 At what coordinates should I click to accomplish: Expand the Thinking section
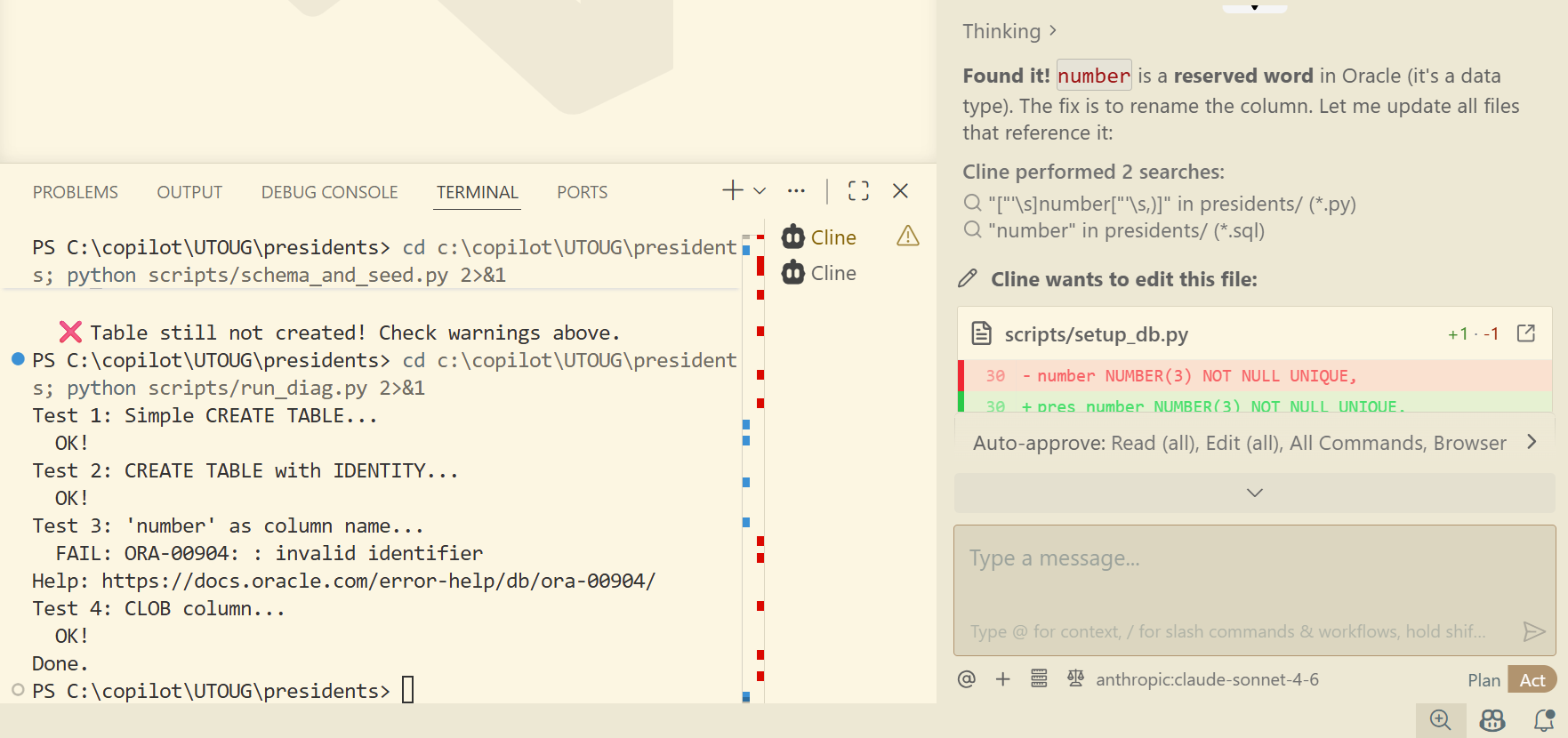(1009, 31)
